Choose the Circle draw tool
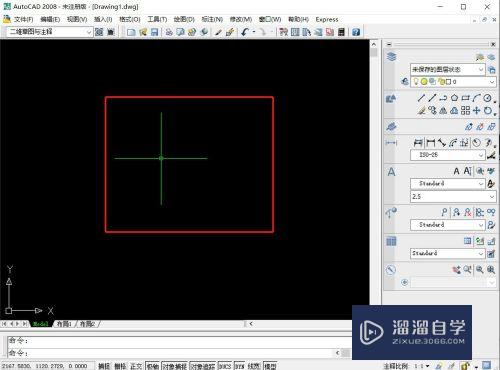 tap(487, 98)
